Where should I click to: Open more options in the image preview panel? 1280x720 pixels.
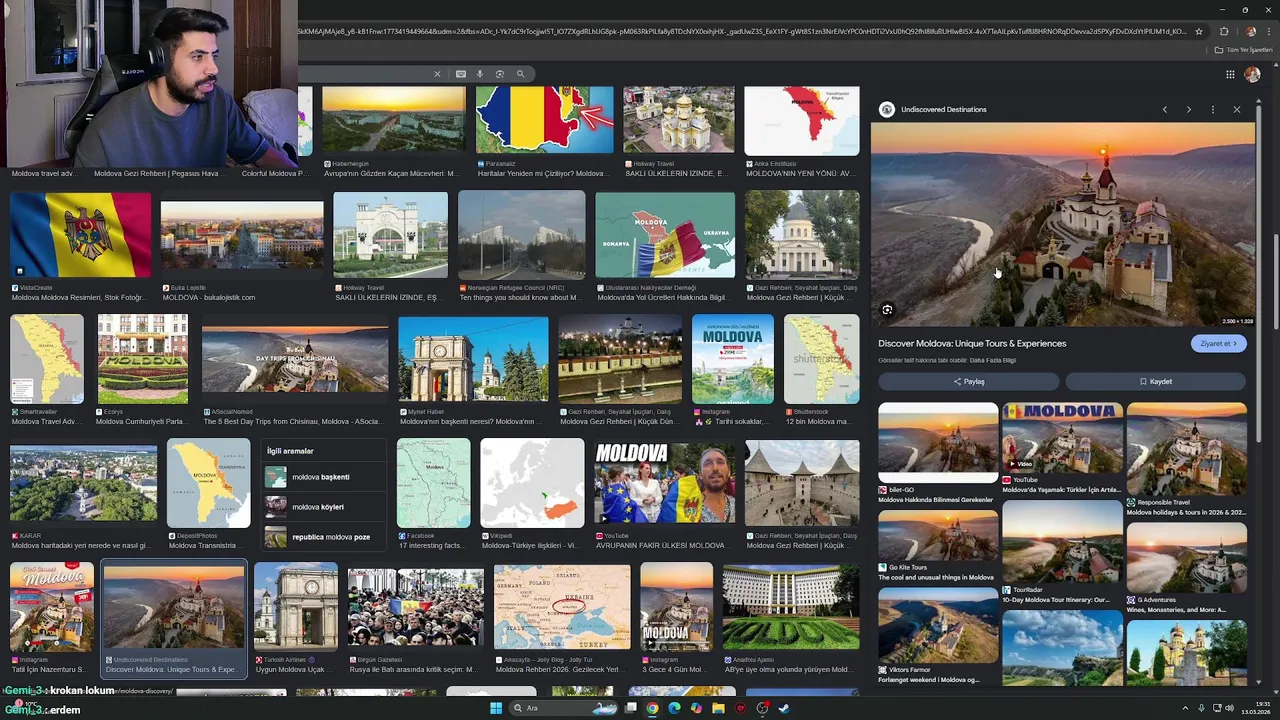coord(1212,109)
